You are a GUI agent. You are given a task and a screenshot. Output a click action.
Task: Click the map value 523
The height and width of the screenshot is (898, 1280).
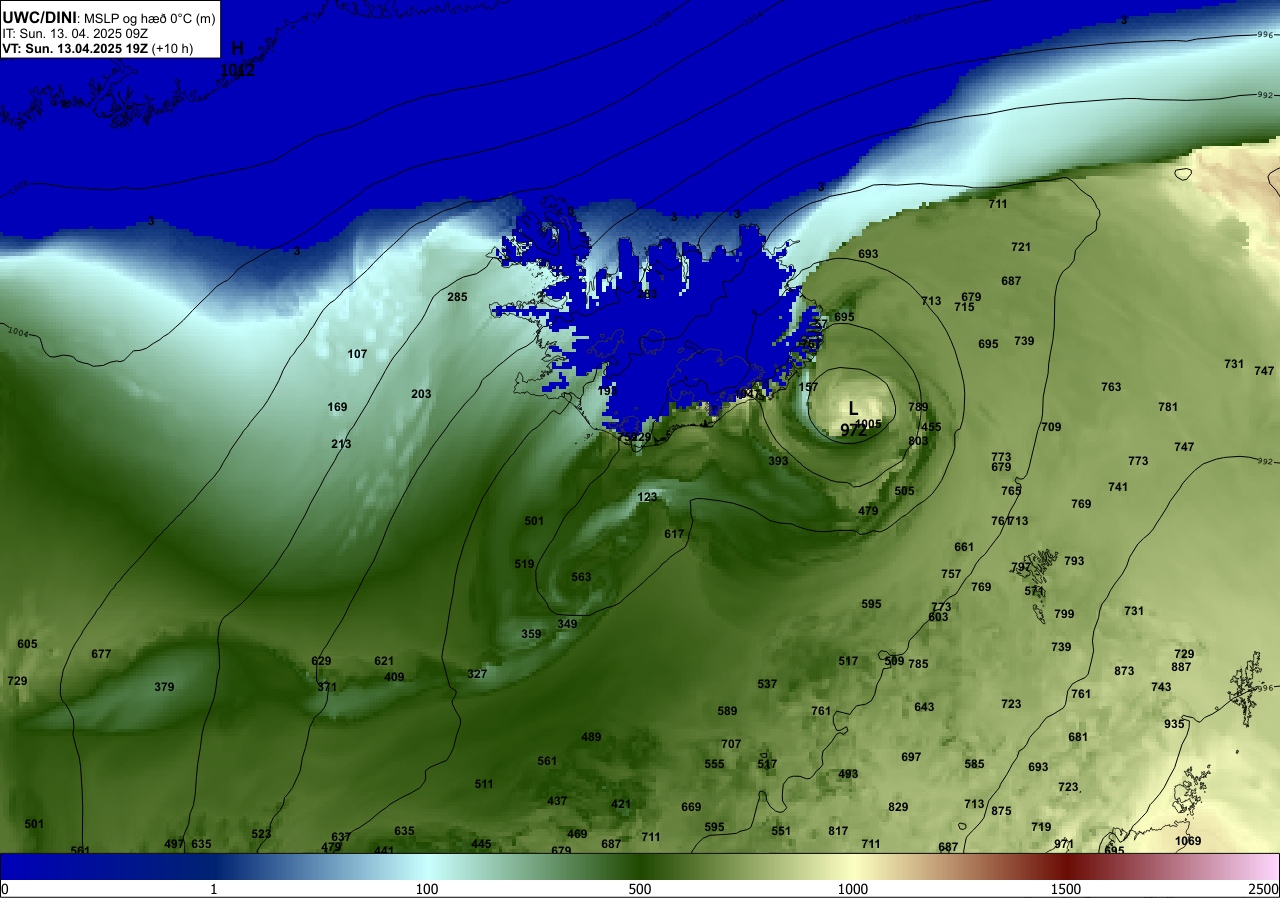point(261,834)
